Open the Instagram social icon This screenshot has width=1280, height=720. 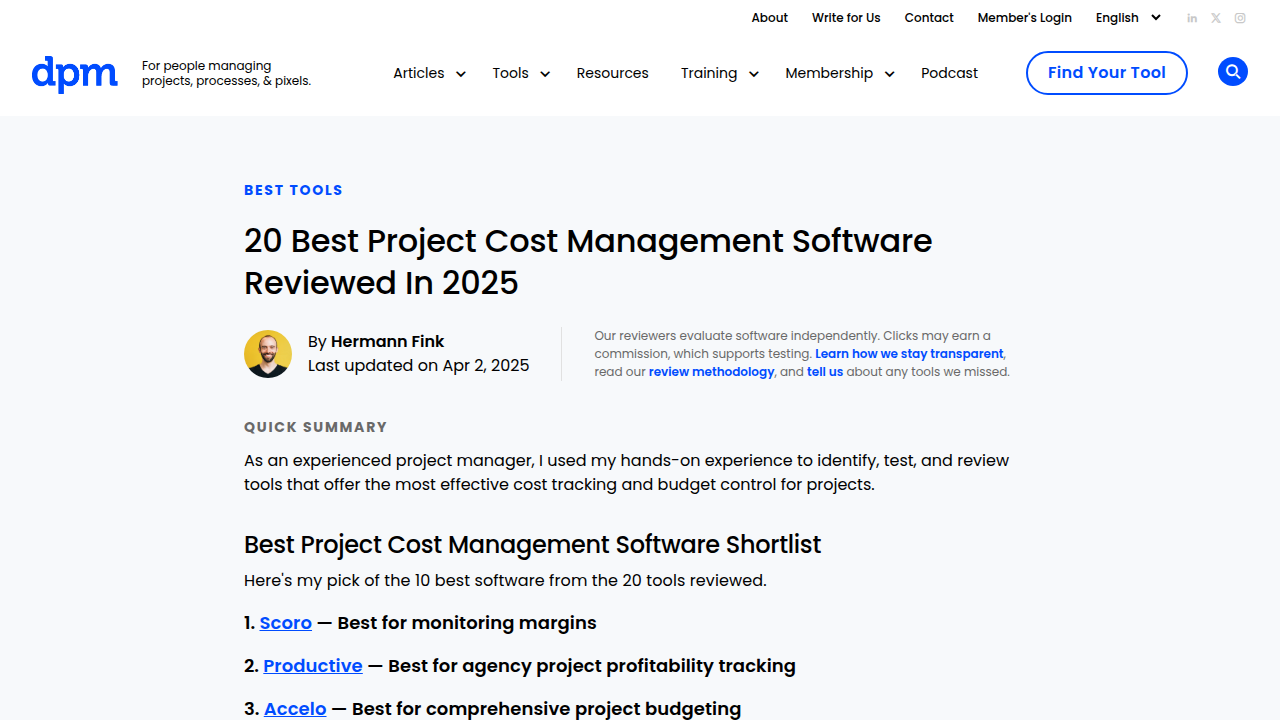coord(1240,18)
